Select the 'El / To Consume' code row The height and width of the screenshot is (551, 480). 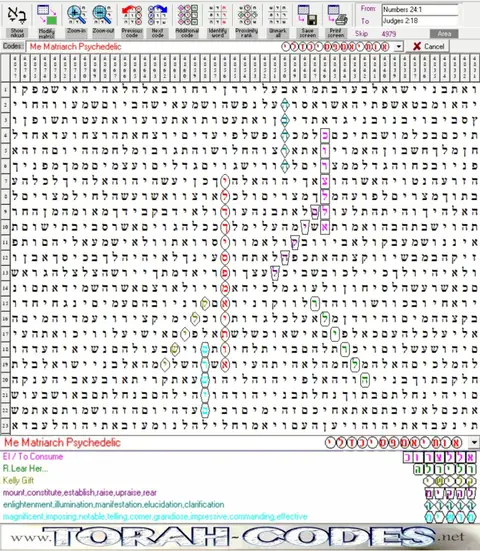240,456
